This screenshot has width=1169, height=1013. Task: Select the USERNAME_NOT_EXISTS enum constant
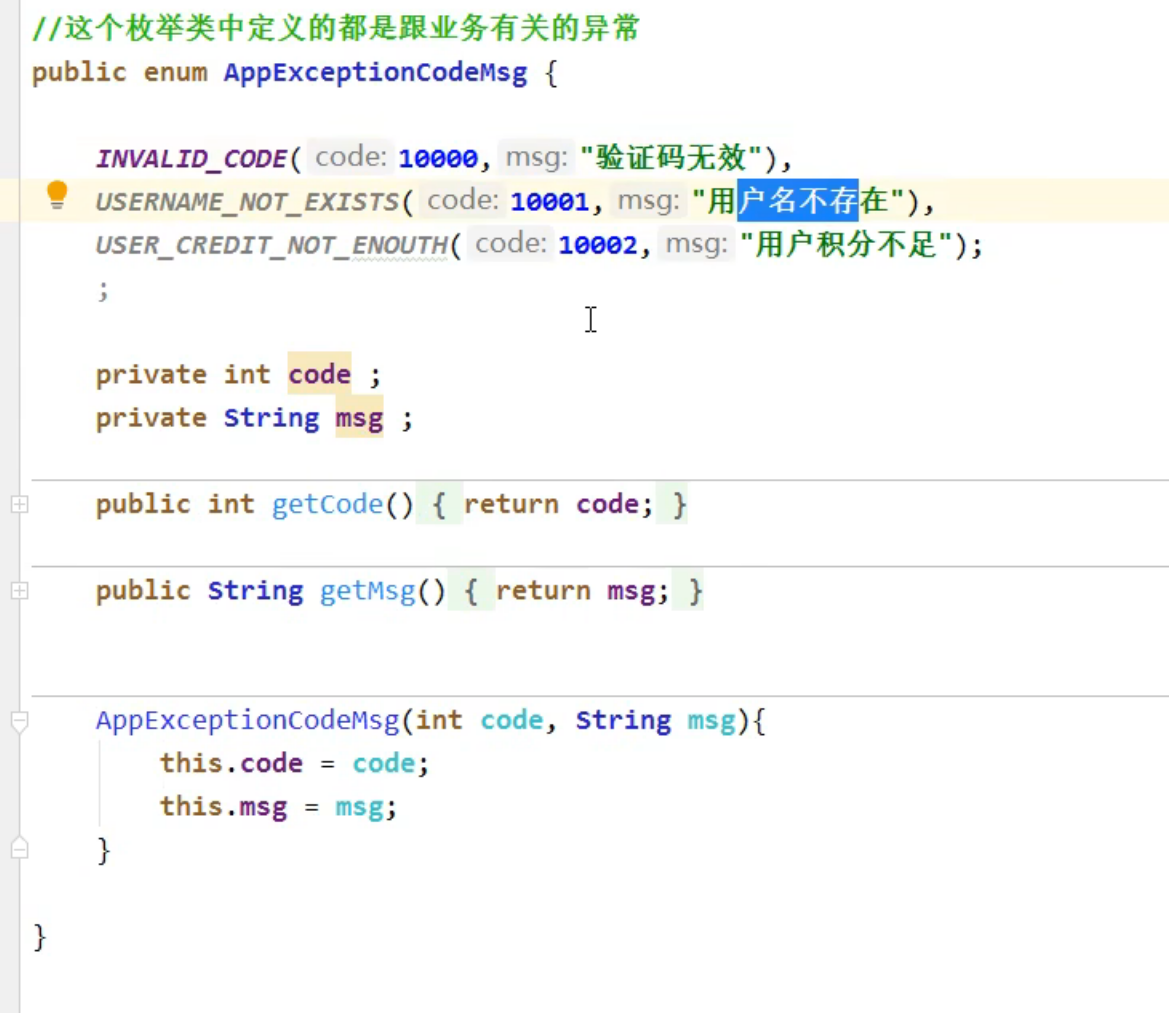tap(246, 202)
